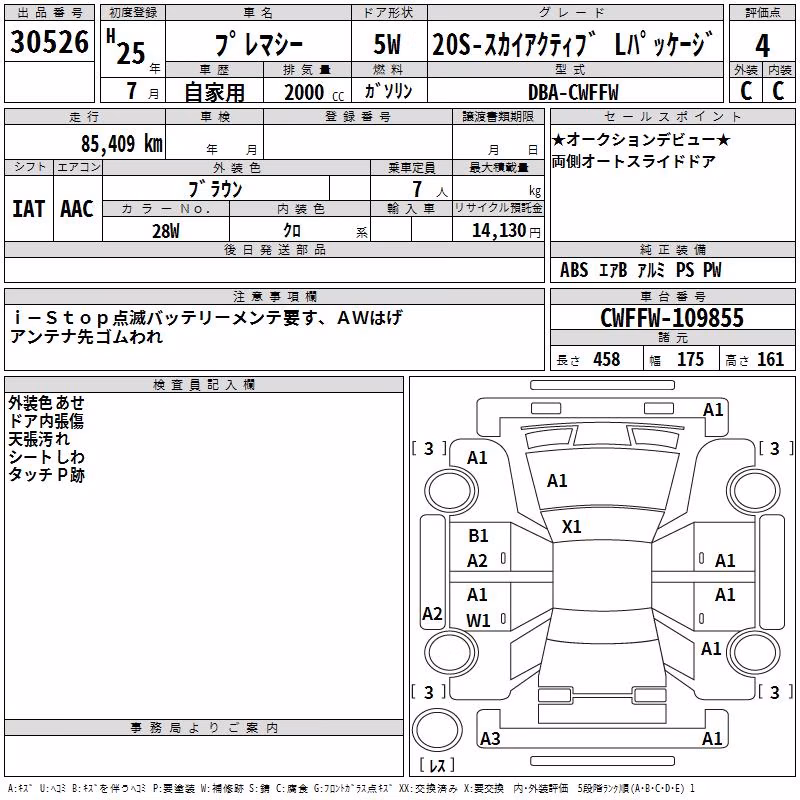This screenshot has width=800, height=800.
Task: Select the B1 mark on the car diagram
Action: (x=478, y=536)
